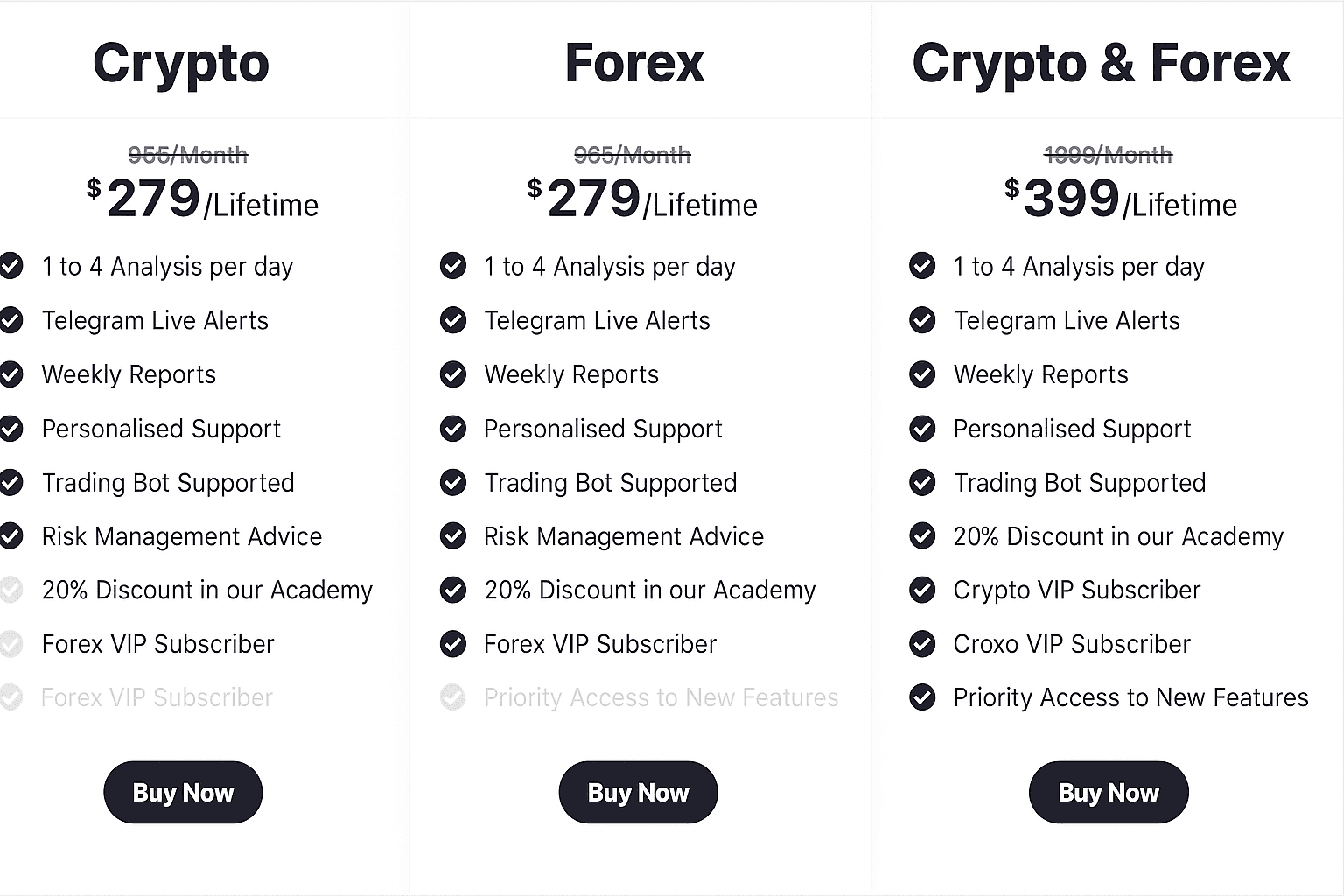Image resolution: width=1344 pixels, height=896 pixels.
Task: Click the 'Forex' plan title
Action: click(634, 63)
